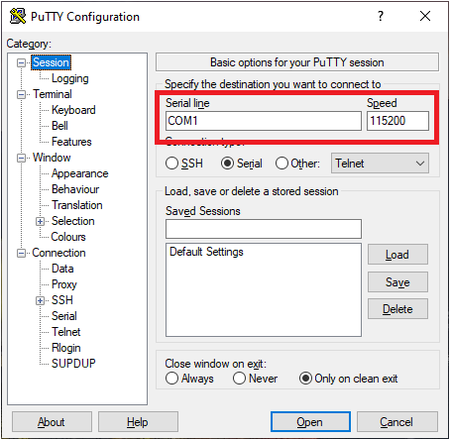Select the SSH connection type radio button

[x=172, y=163]
